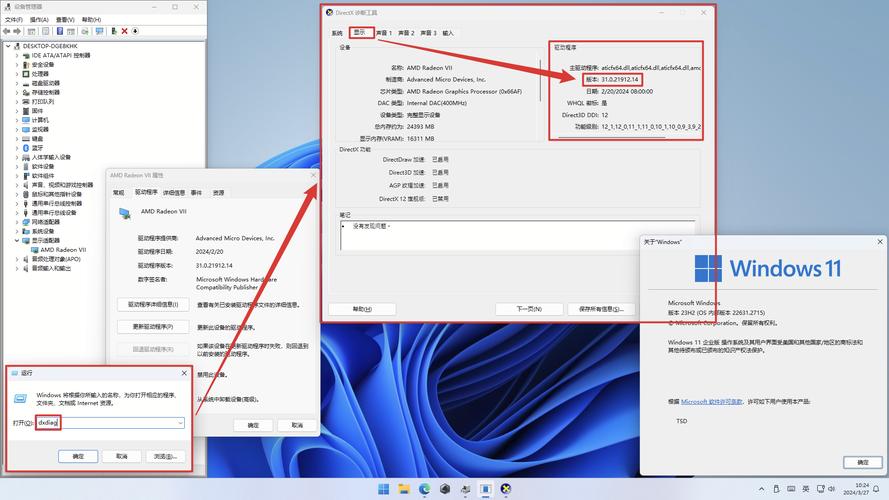
Task: Click the blue help icon in Device Manager toolbar
Action: [60, 31]
